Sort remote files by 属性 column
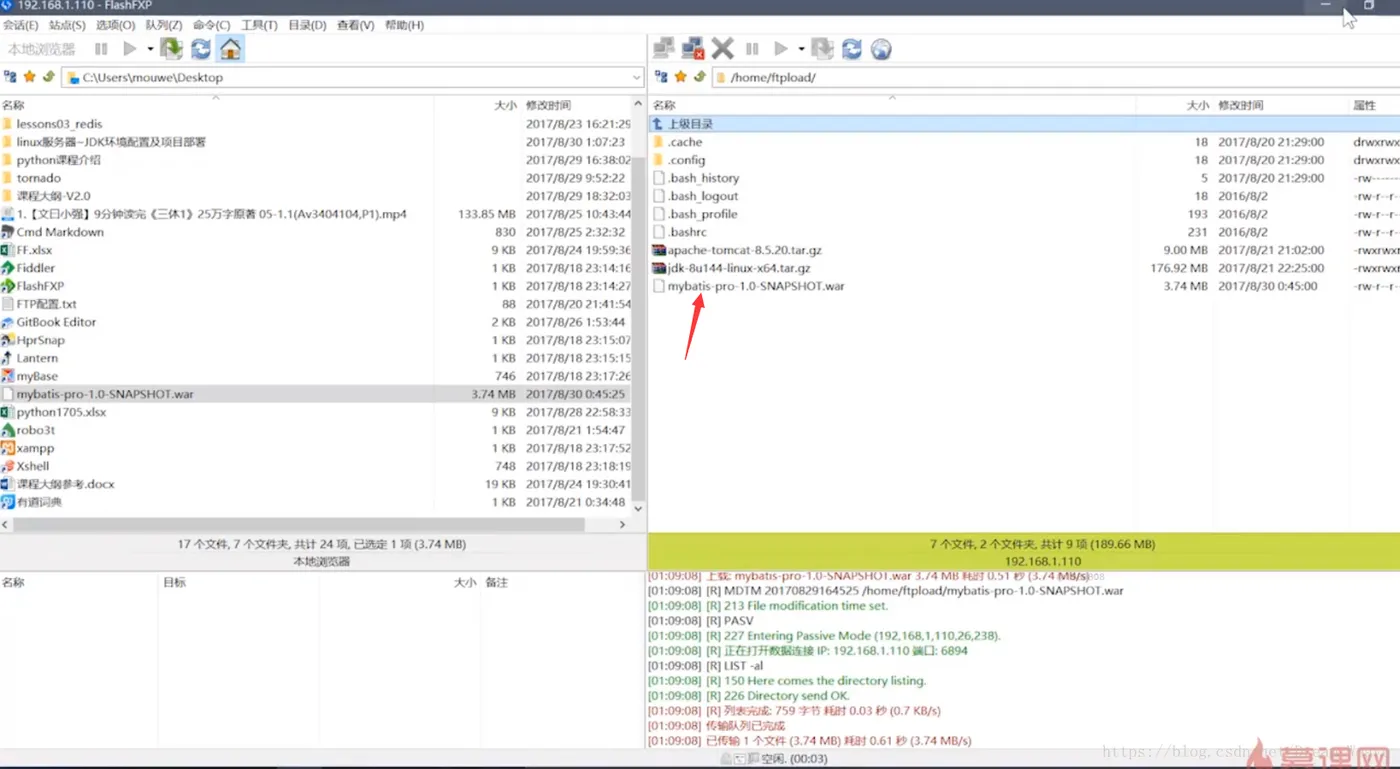 (x=1364, y=105)
